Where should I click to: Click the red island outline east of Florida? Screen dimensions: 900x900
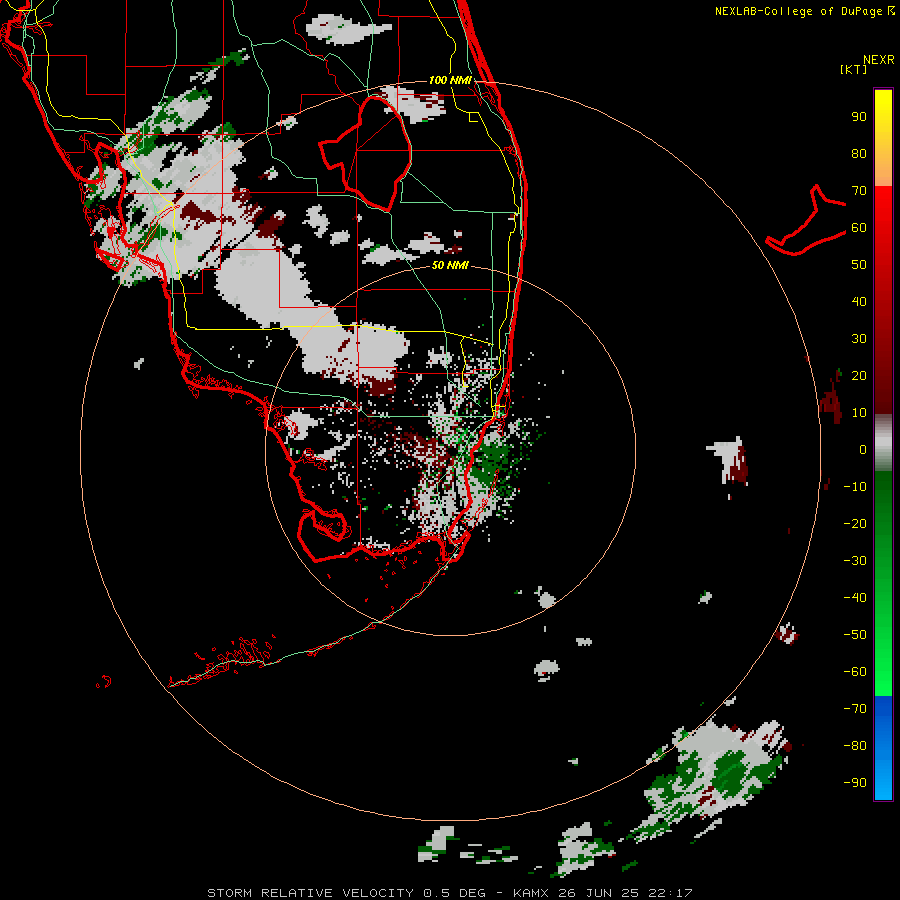tap(806, 221)
